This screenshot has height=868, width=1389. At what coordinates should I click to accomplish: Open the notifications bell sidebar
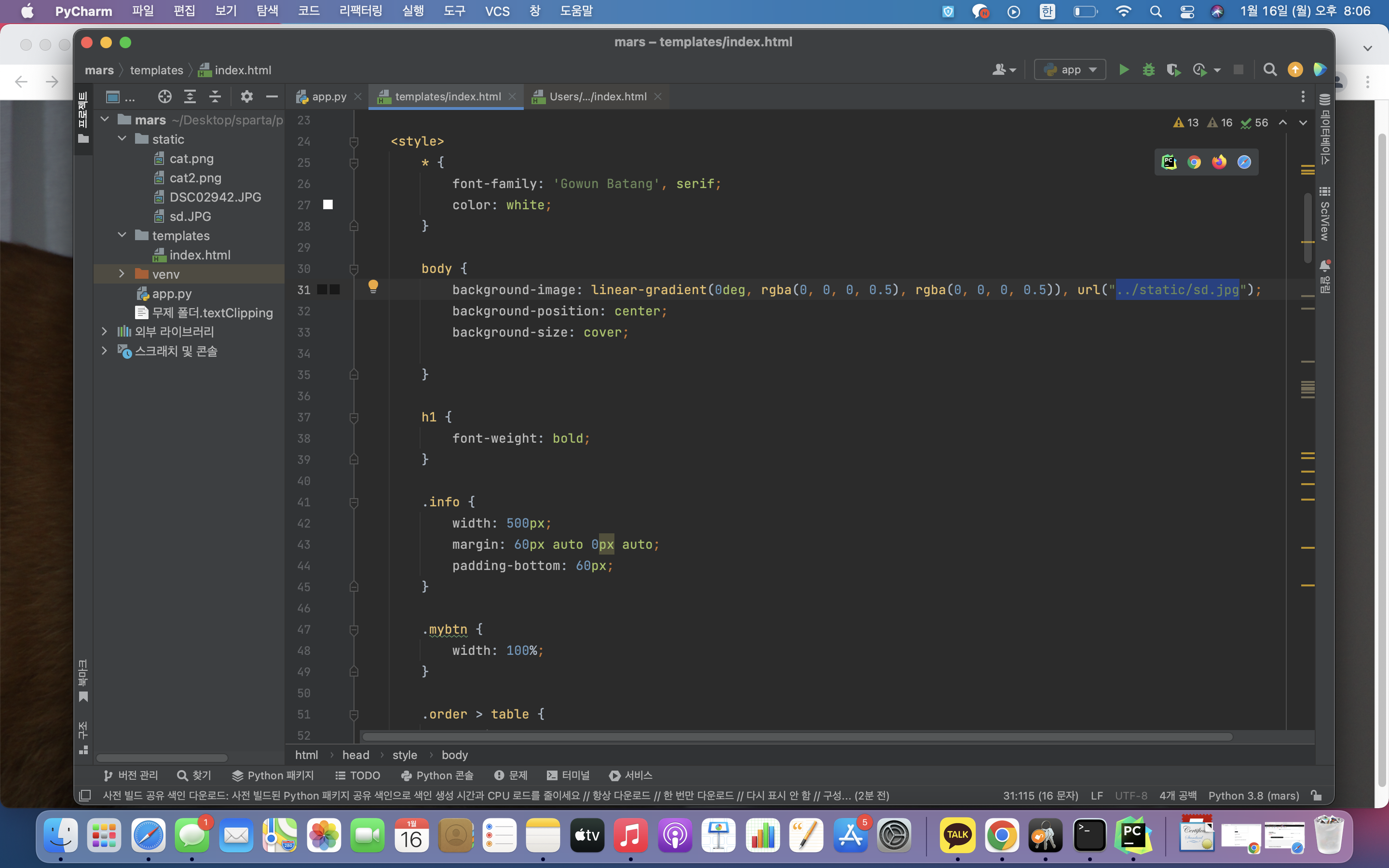point(1324,276)
